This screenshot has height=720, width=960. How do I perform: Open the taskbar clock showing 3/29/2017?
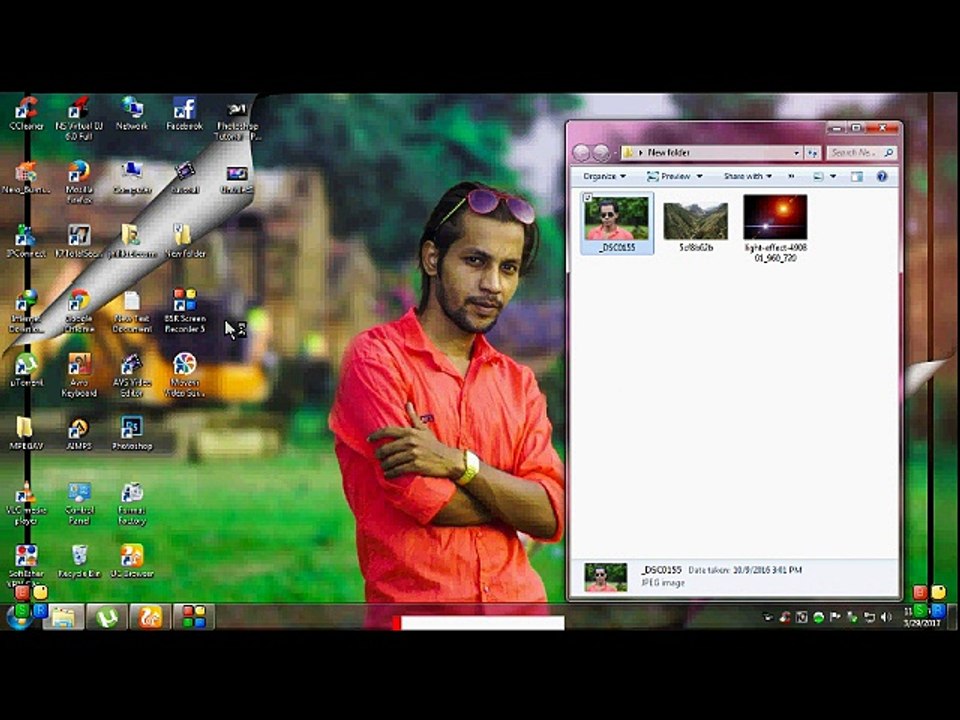tap(922, 617)
